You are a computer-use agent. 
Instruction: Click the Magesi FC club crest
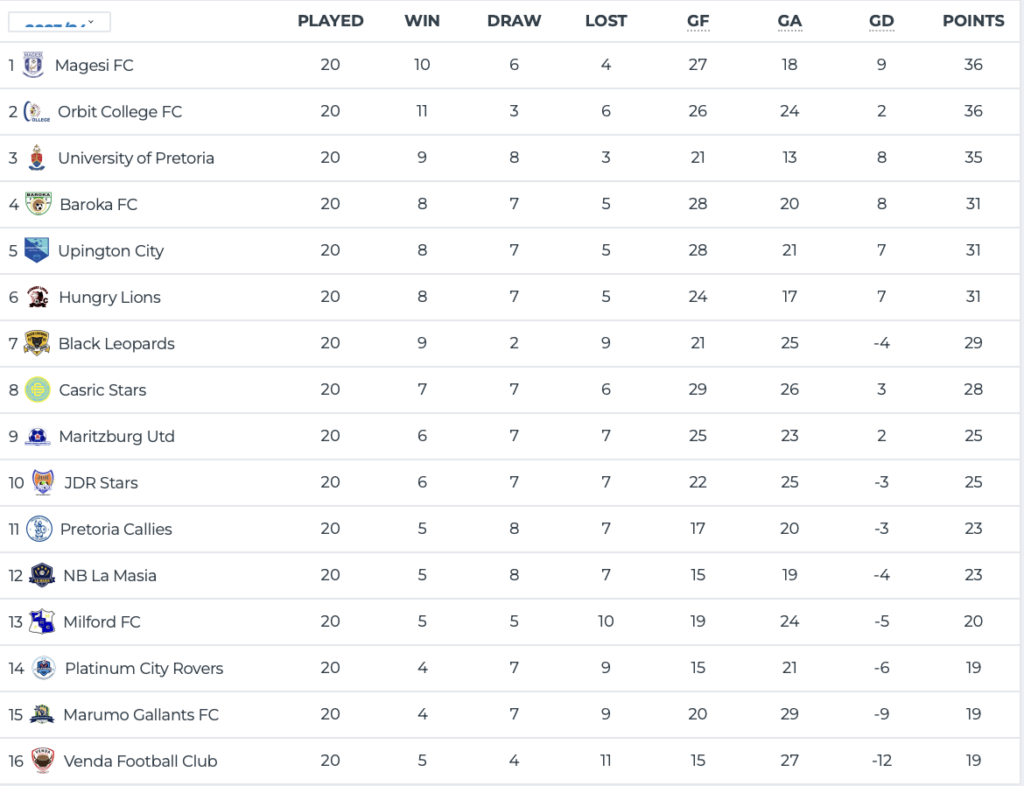[33, 65]
